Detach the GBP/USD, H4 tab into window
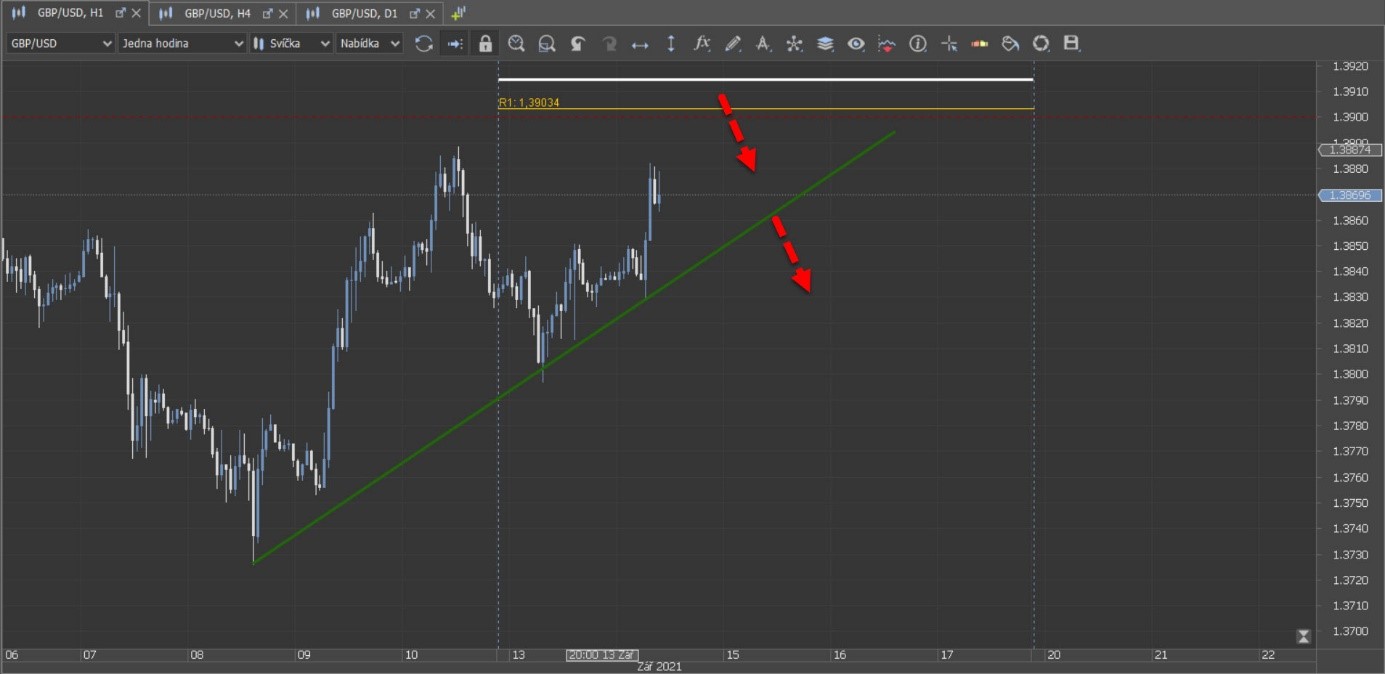1385x674 pixels. [x=268, y=13]
